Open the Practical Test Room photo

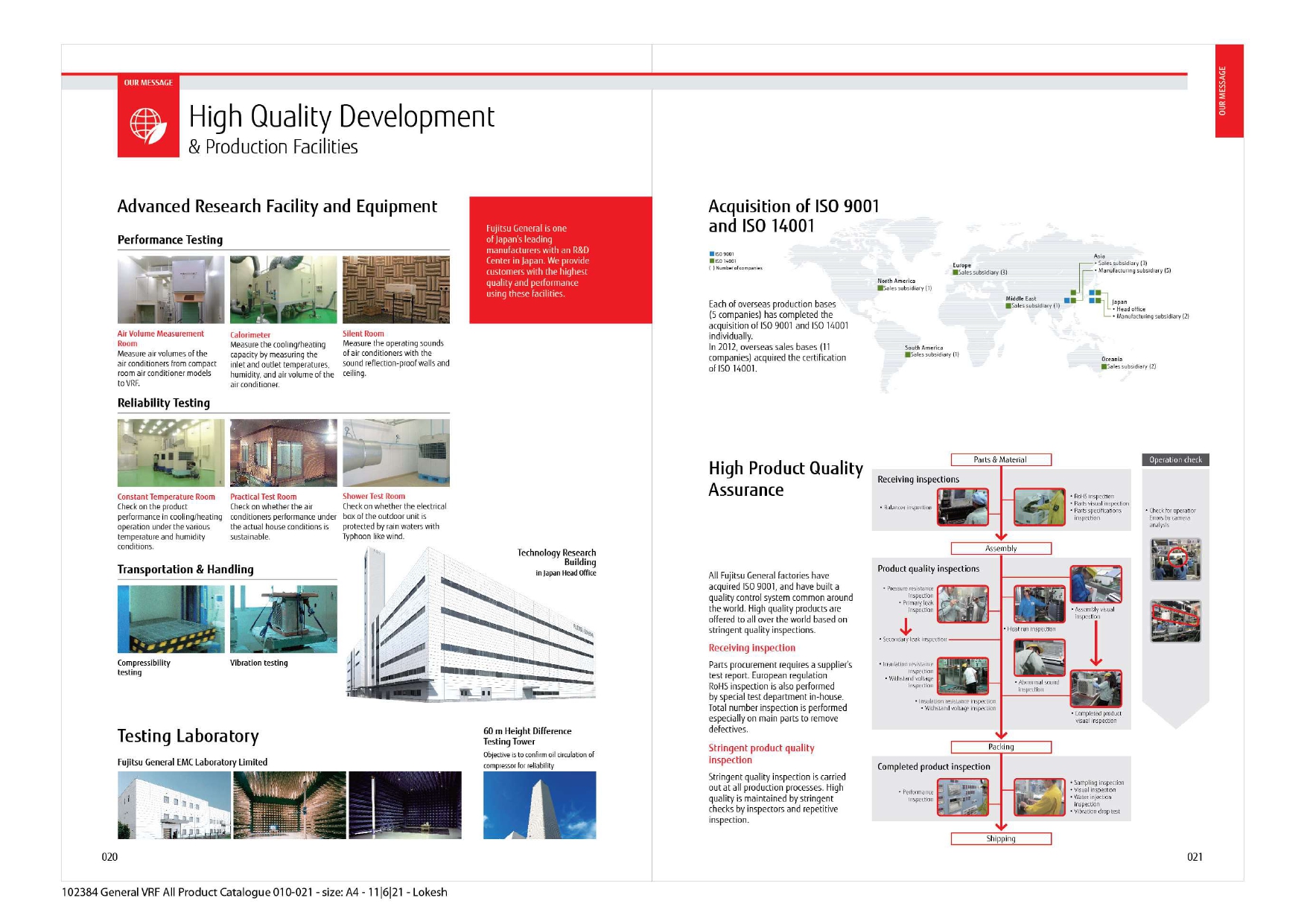coord(283,453)
